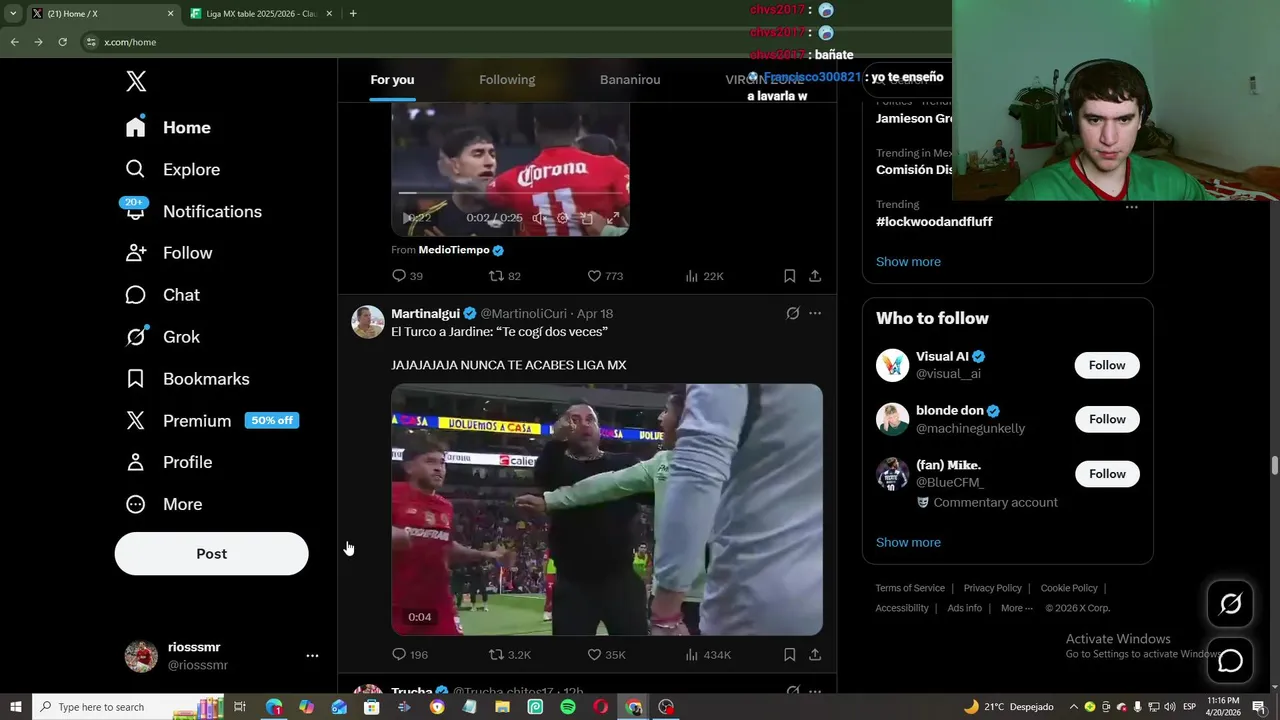Bookmark the Martinalgui post
This screenshot has height=720, width=1280.
pyautogui.click(x=789, y=655)
